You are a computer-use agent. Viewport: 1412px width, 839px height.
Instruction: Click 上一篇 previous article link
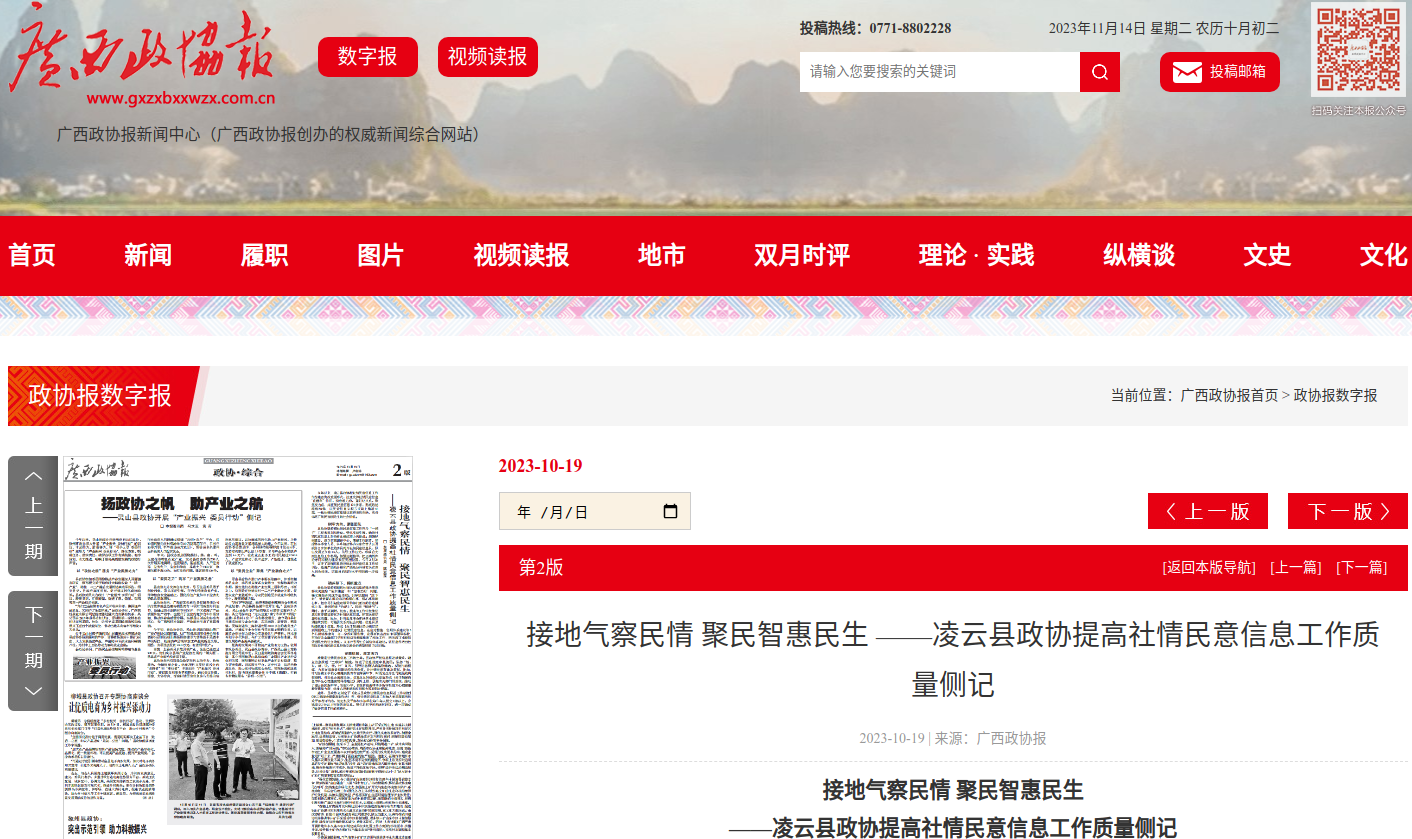[1296, 567]
